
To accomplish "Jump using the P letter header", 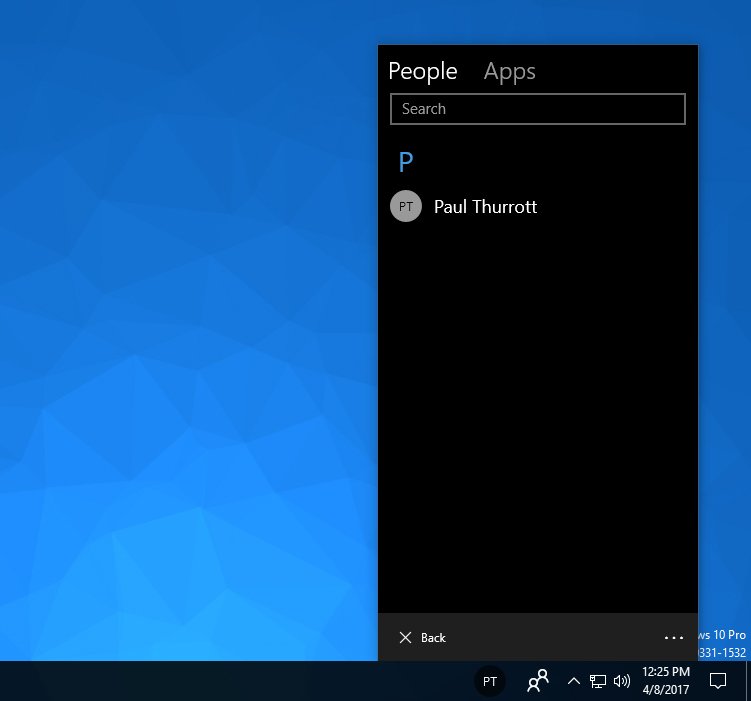I will 406,162.
